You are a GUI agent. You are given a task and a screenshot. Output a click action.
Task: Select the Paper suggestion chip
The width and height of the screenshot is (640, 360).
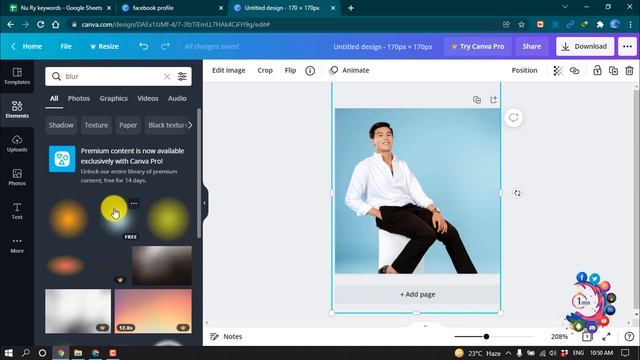coord(128,125)
